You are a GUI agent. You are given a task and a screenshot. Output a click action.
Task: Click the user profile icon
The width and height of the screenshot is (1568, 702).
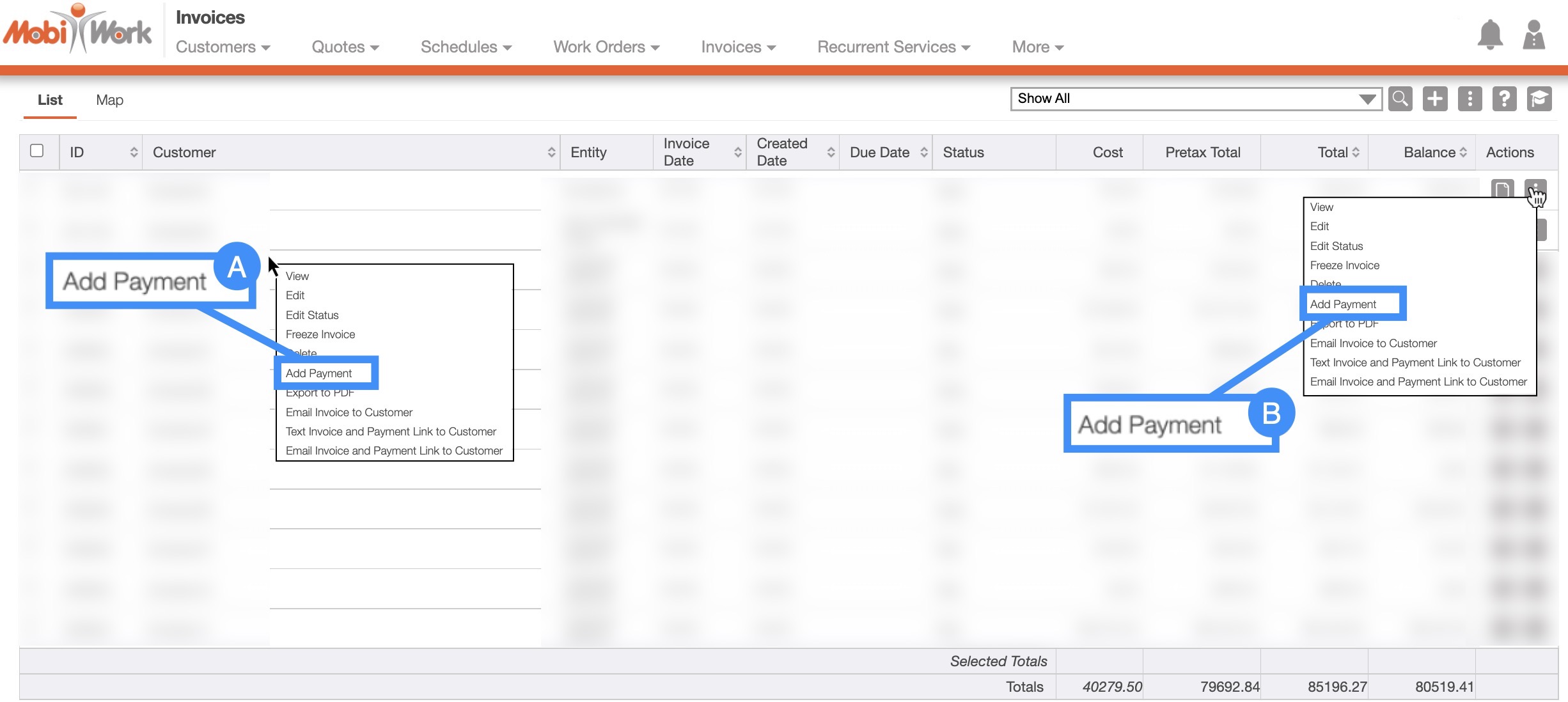click(1533, 35)
